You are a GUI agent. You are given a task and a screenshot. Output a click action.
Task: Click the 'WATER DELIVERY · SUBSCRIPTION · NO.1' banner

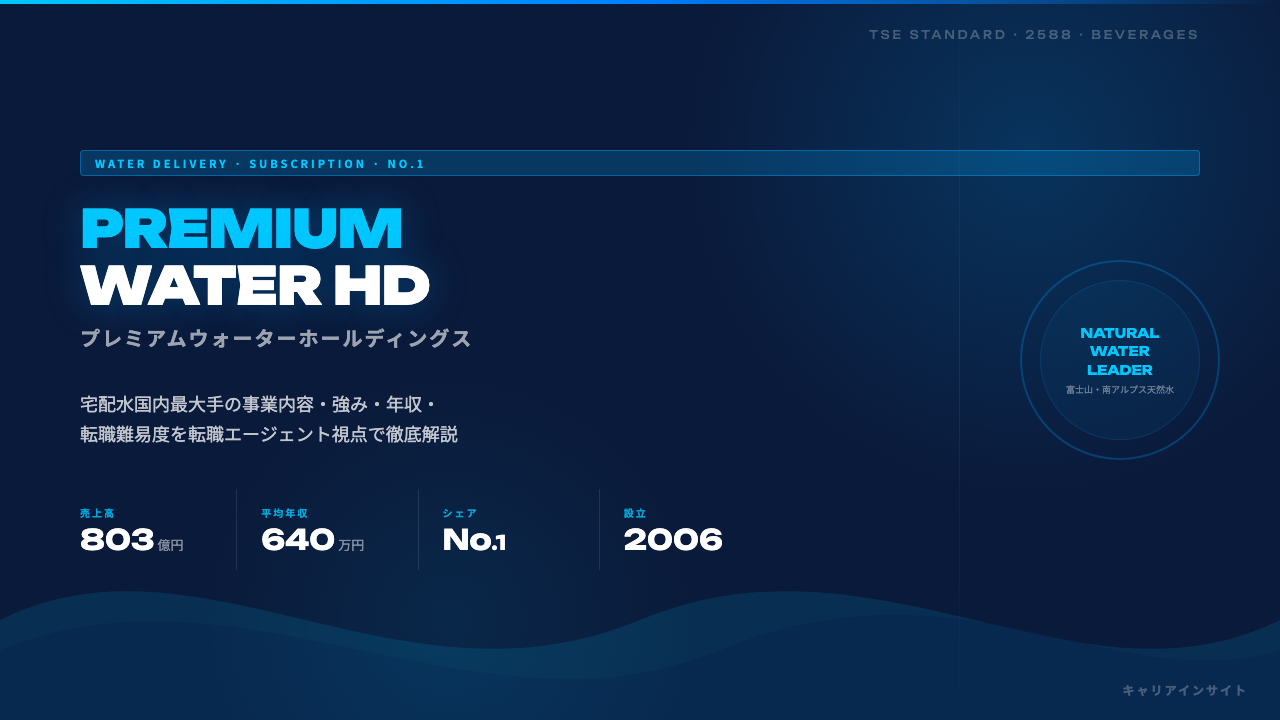[640, 163]
